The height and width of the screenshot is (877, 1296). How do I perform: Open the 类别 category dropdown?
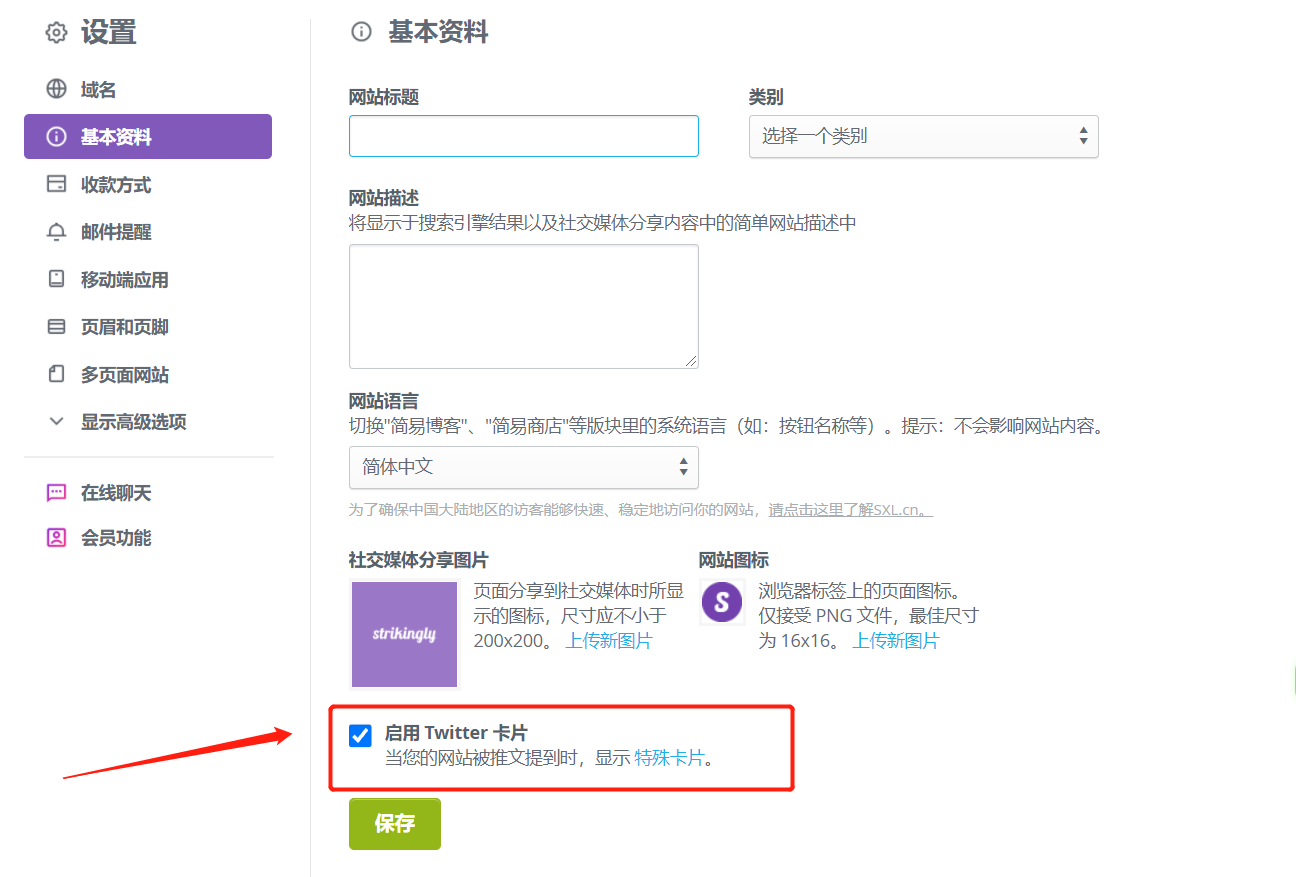923,136
